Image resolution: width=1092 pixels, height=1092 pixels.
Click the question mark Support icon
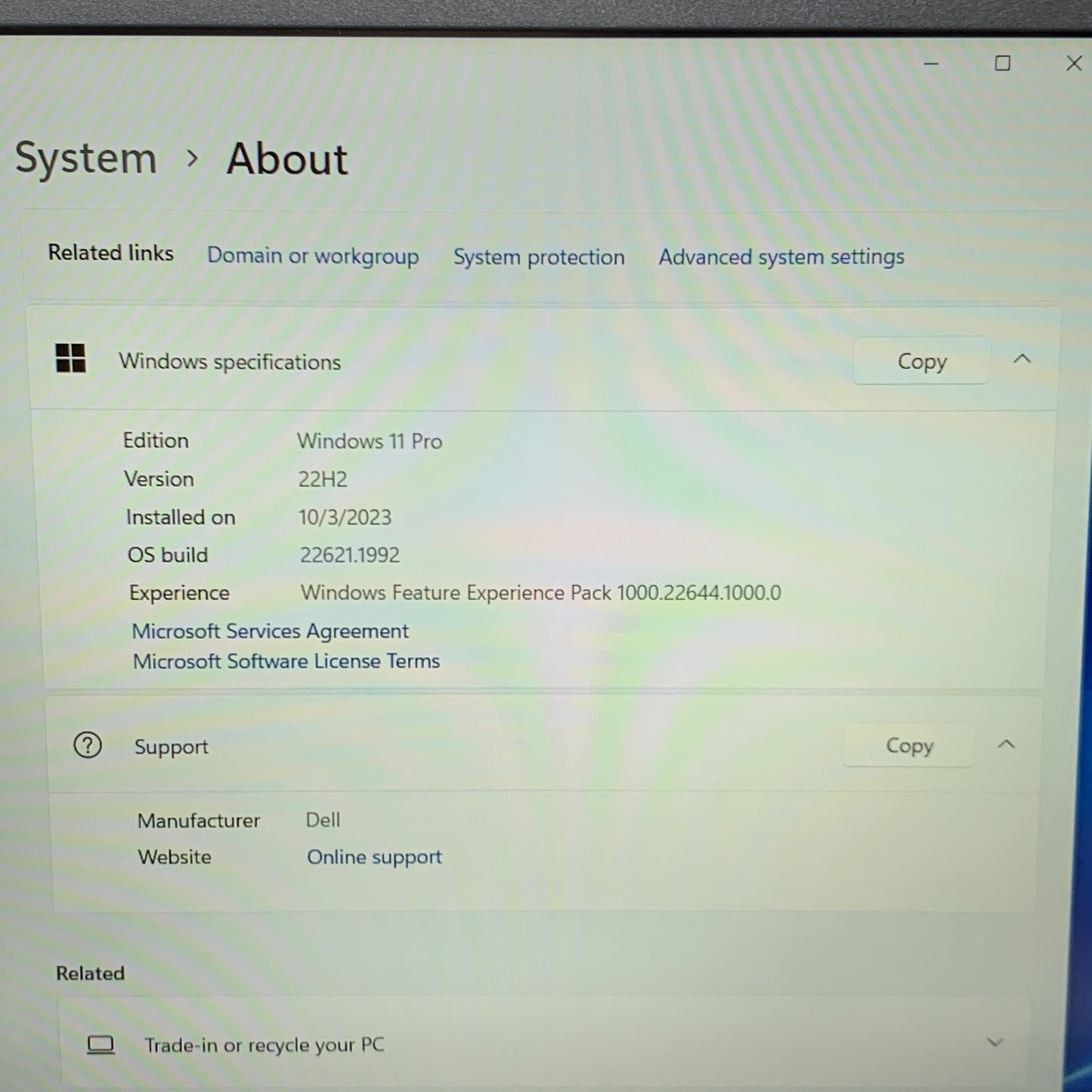pyautogui.click(x=88, y=745)
